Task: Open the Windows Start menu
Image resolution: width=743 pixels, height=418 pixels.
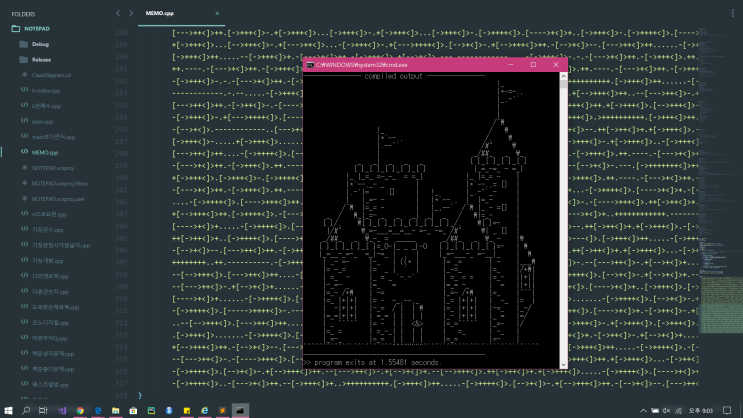Action: click(8, 410)
